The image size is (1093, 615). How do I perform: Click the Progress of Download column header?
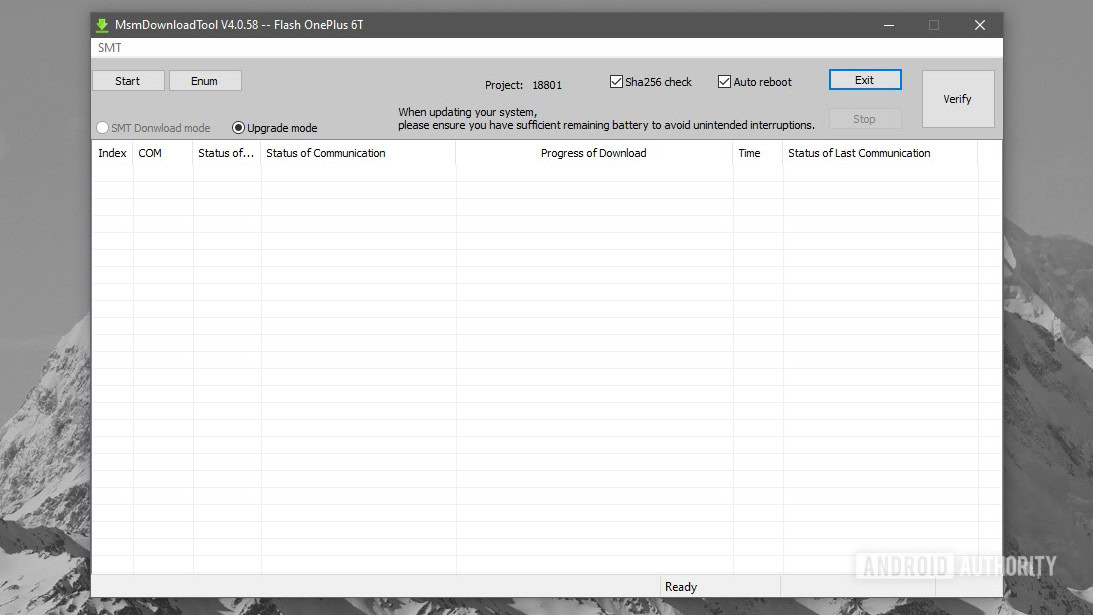(x=594, y=153)
